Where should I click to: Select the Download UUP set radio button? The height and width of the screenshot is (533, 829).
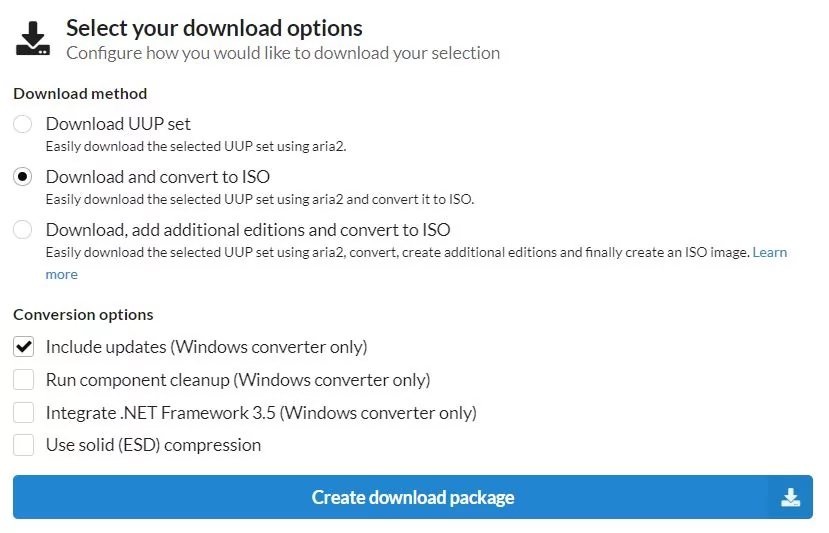pyautogui.click(x=23, y=124)
